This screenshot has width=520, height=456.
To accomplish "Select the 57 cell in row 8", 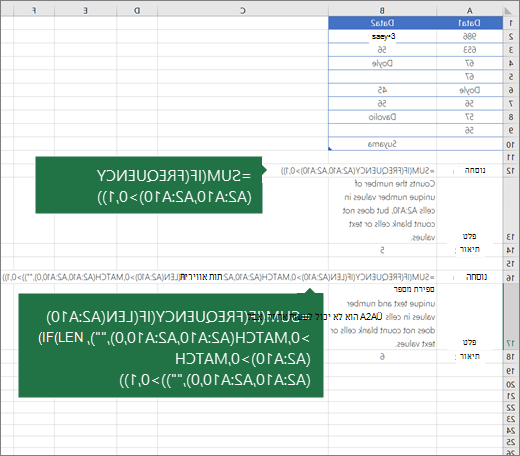I will [469, 117].
